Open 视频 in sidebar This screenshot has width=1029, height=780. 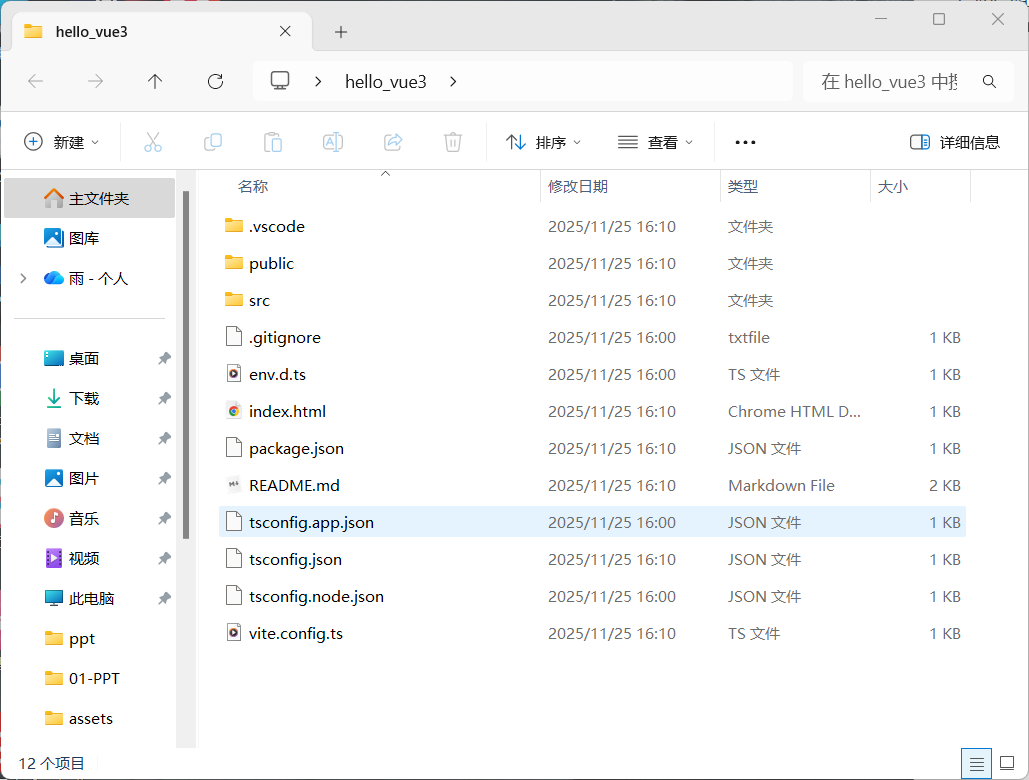click(x=90, y=558)
